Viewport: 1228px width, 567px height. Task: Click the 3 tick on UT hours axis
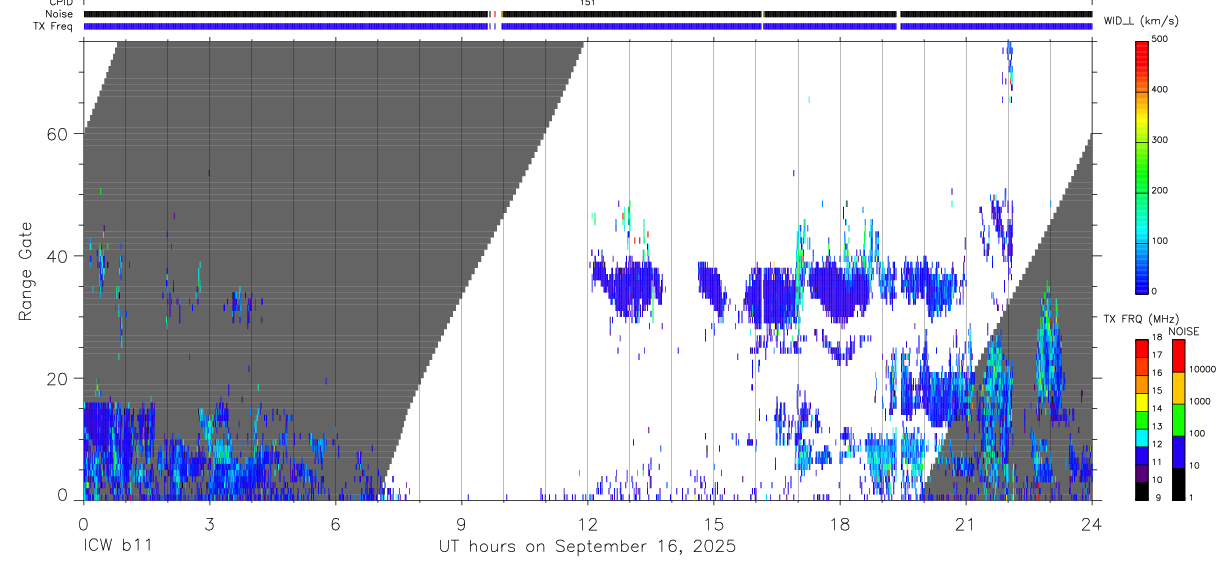pyautogui.click(x=209, y=523)
